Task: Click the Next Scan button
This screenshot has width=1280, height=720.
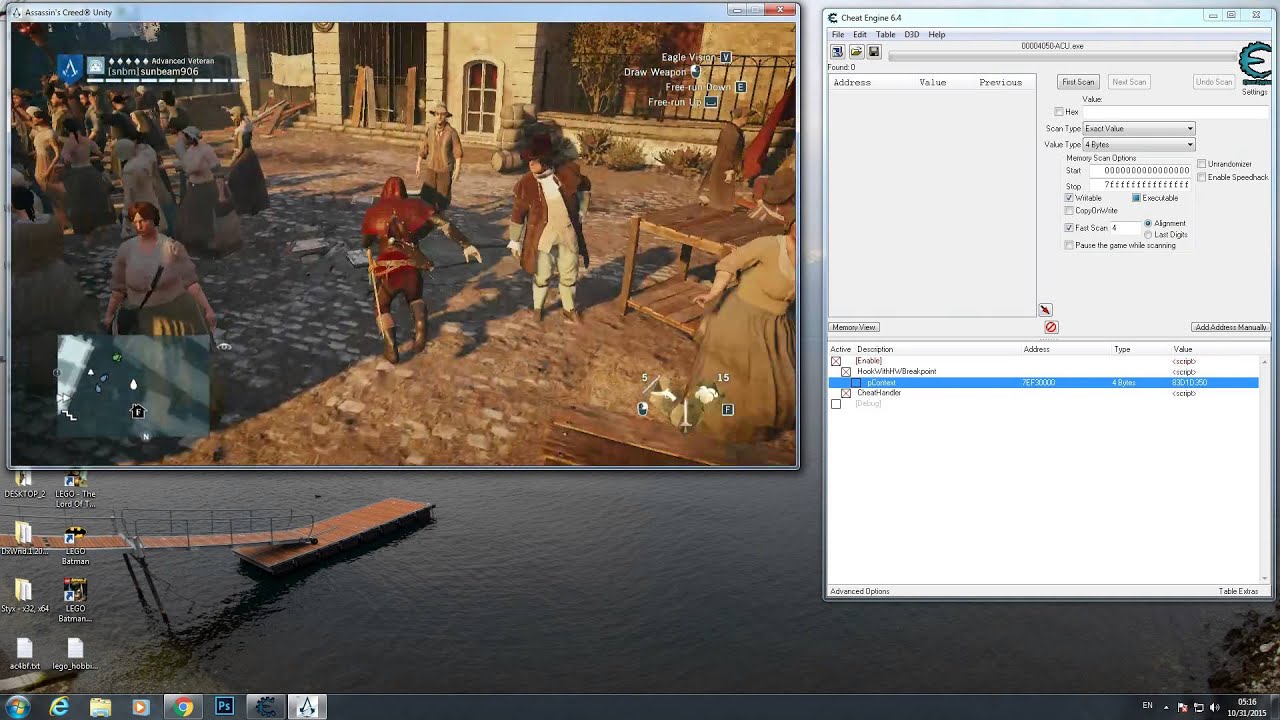Action: 1129,82
